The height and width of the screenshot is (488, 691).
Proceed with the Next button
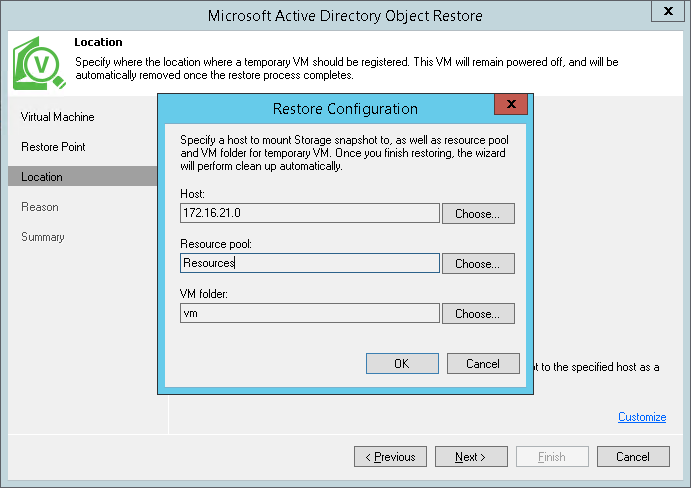pos(471,457)
